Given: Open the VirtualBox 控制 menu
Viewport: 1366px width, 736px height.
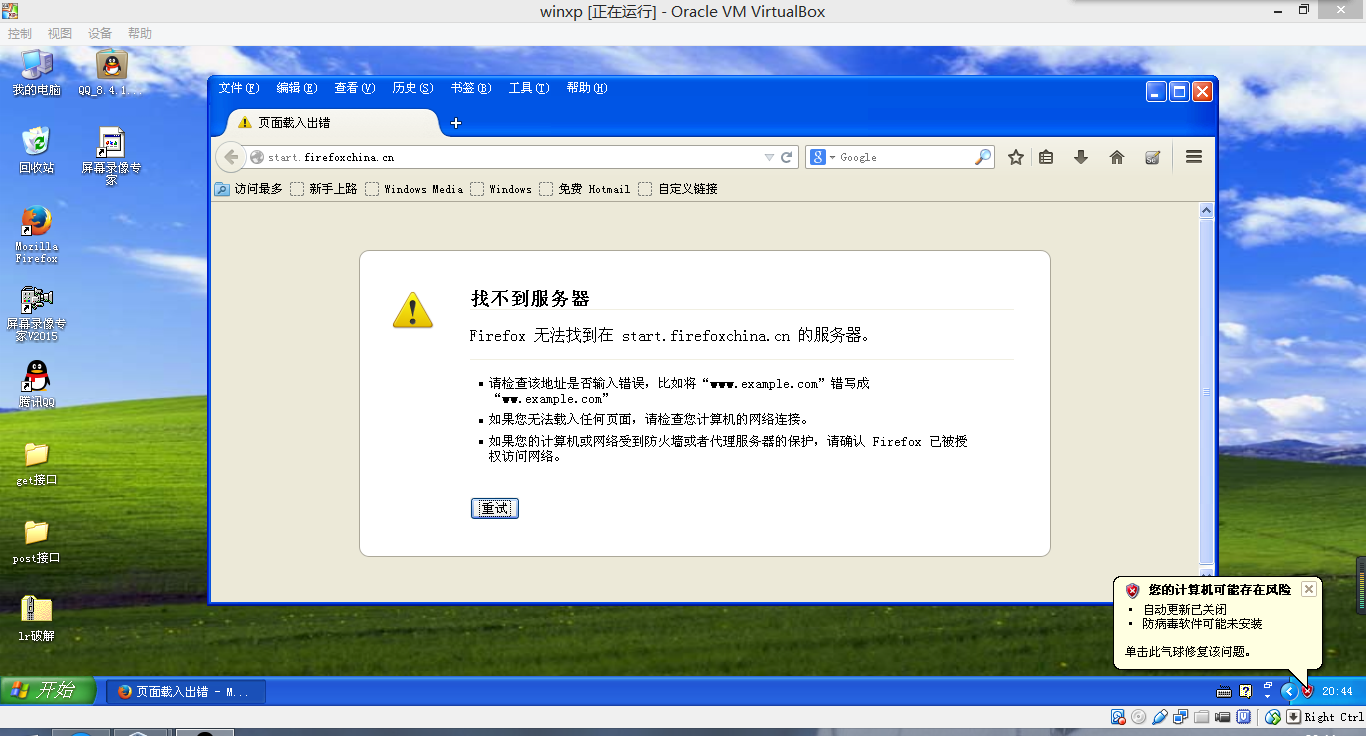Looking at the screenshot, I should pos(19,33).
